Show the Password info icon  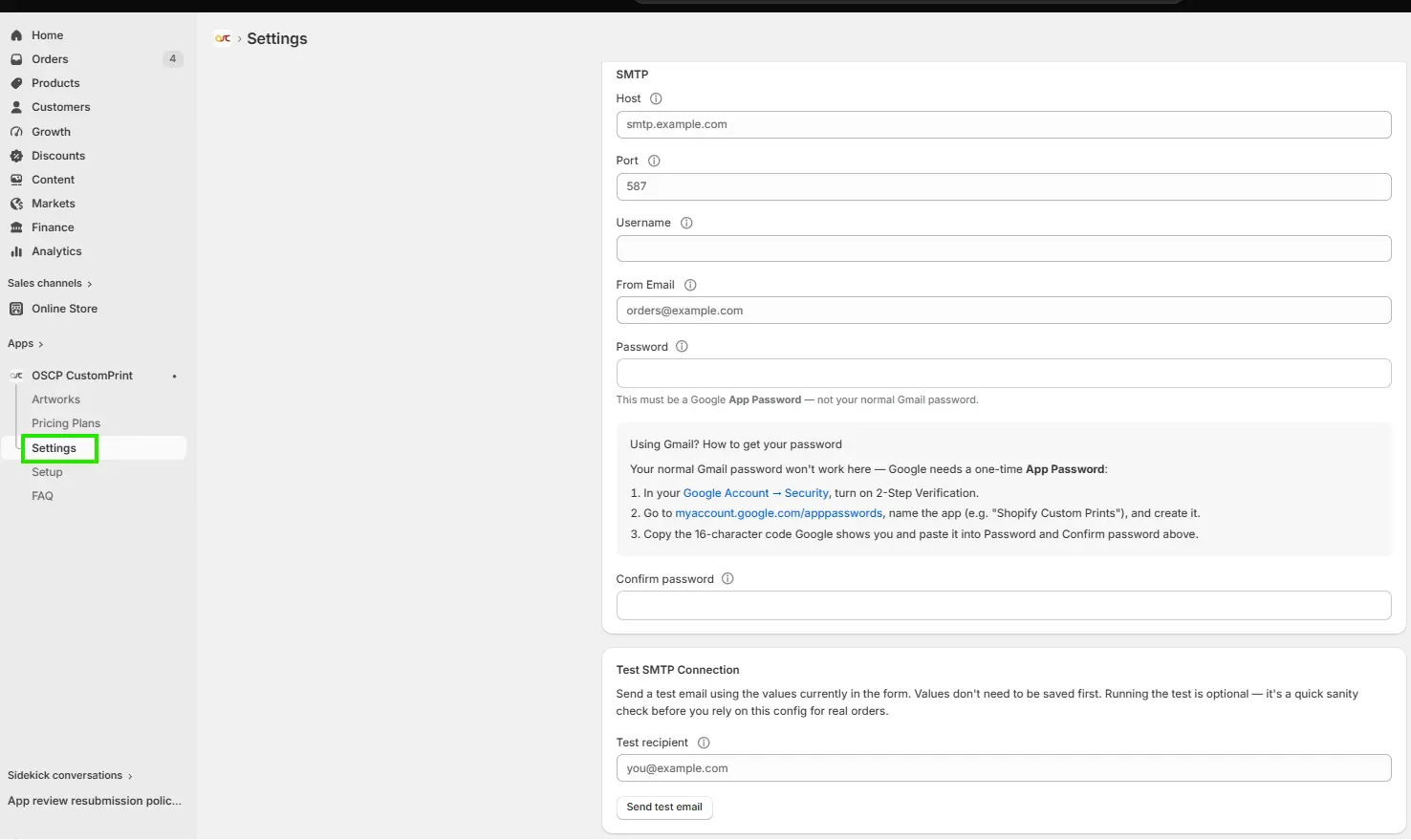682,346
